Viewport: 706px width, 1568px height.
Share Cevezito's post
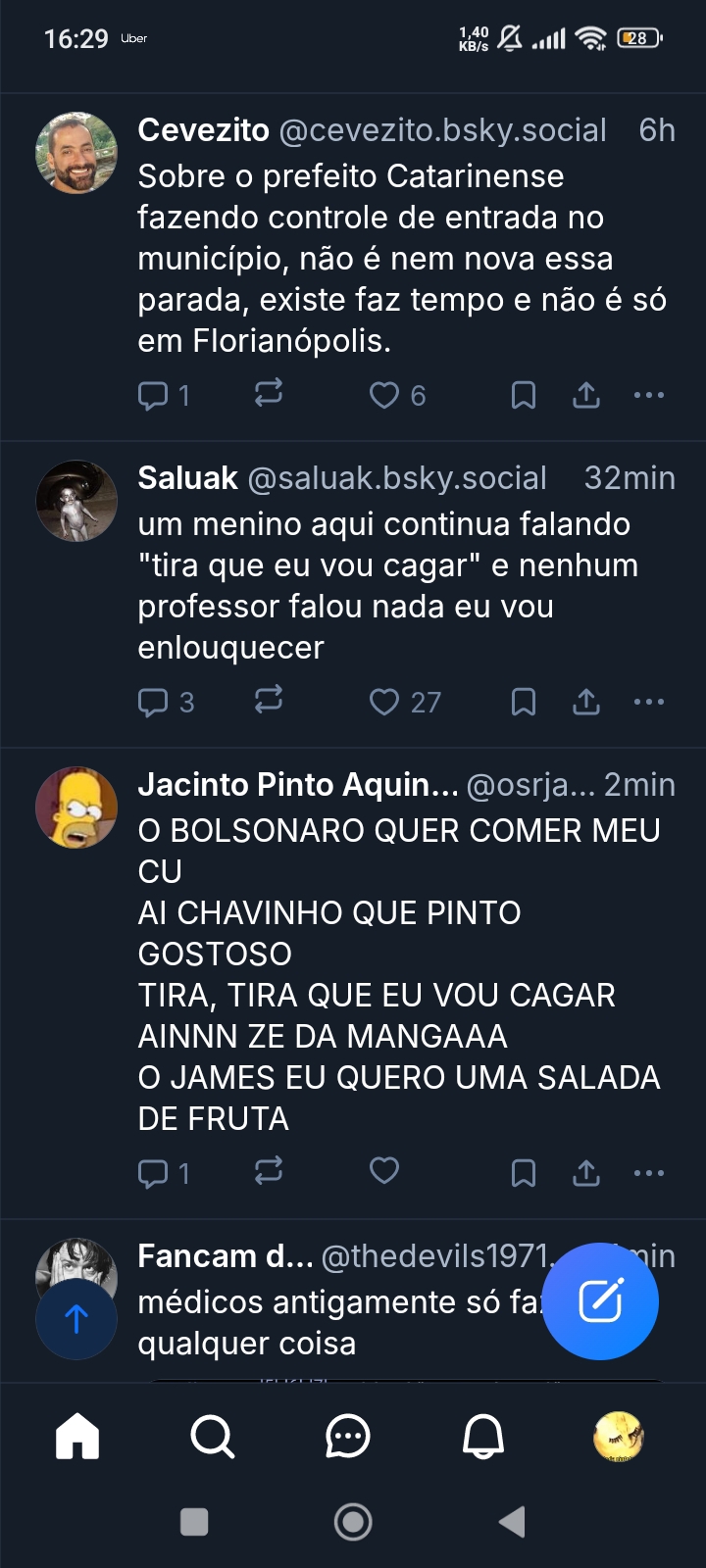tap(586, 395)
